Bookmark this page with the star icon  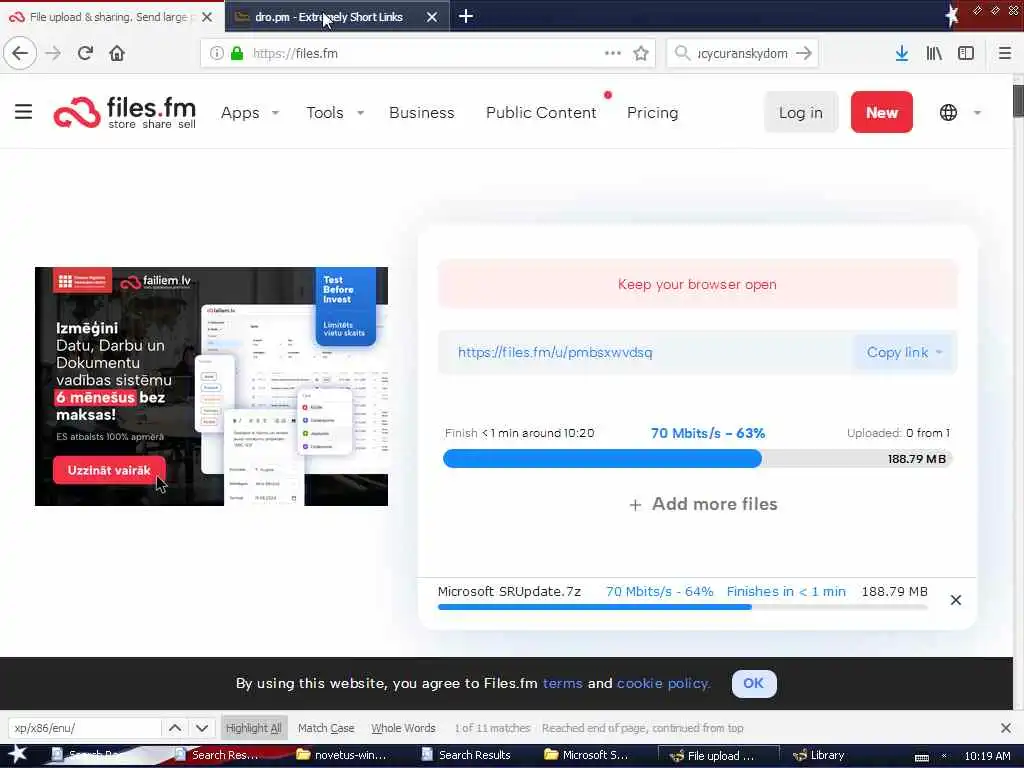coord(641,53)
